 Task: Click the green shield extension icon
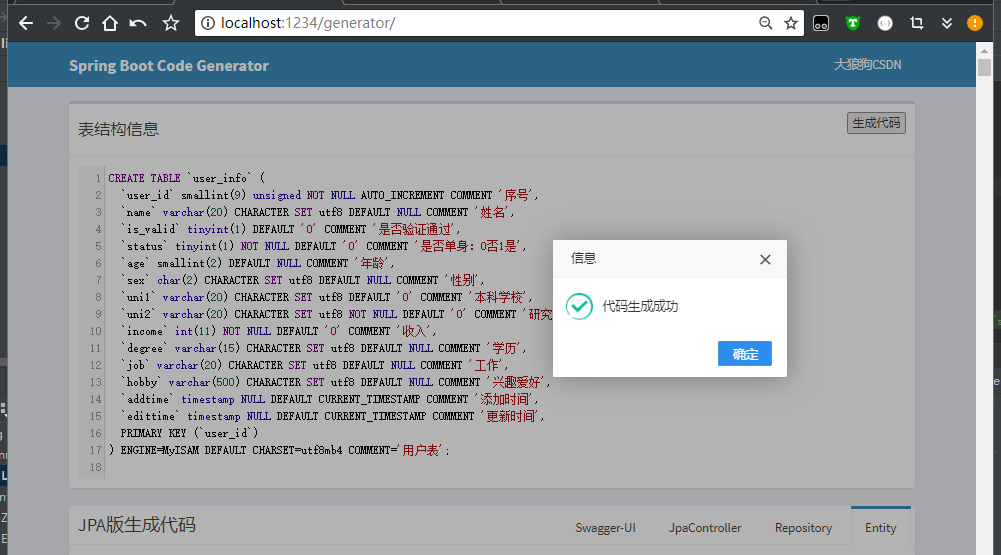point(852,22)
